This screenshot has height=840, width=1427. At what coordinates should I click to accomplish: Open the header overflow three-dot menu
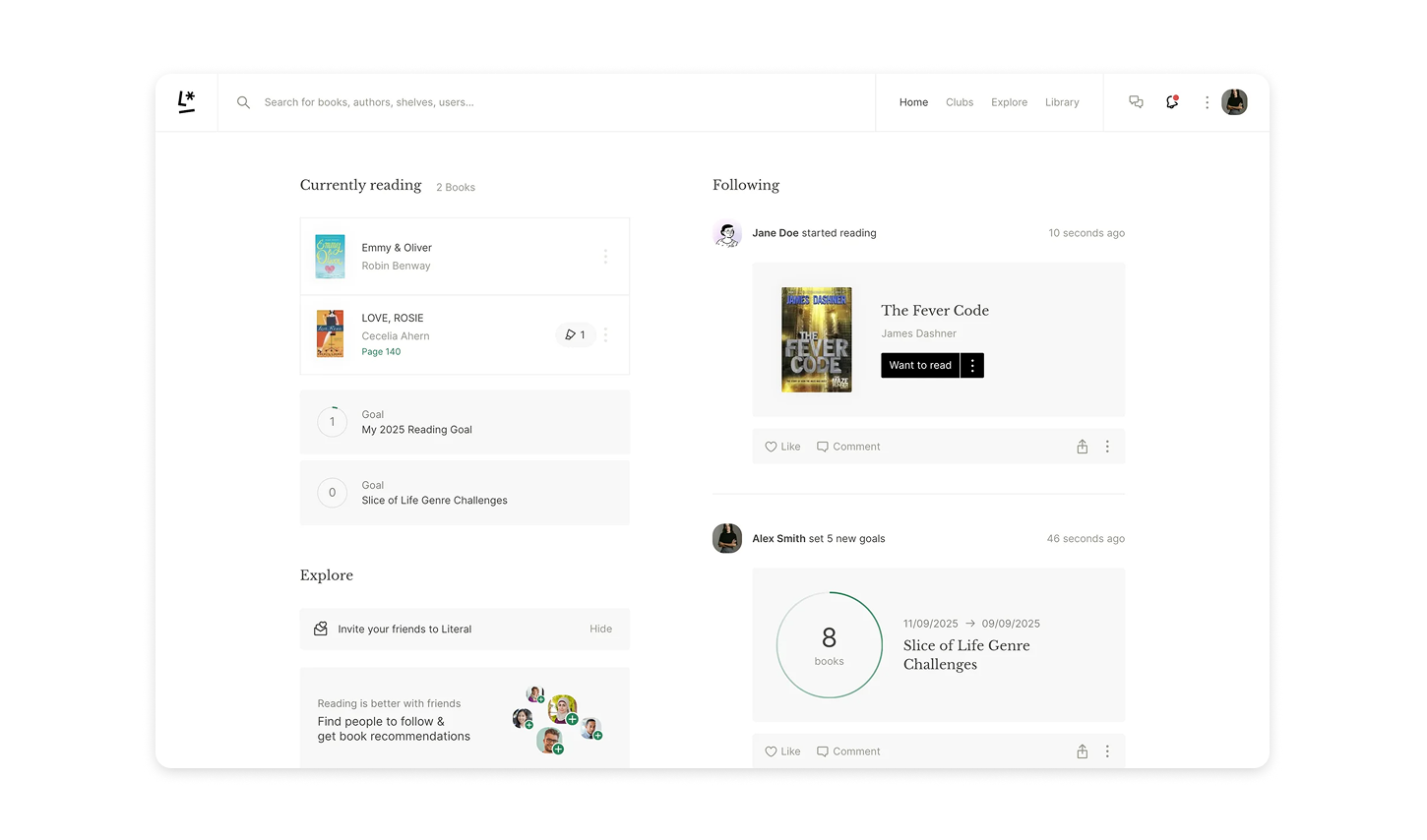[x=1207, y=101]
